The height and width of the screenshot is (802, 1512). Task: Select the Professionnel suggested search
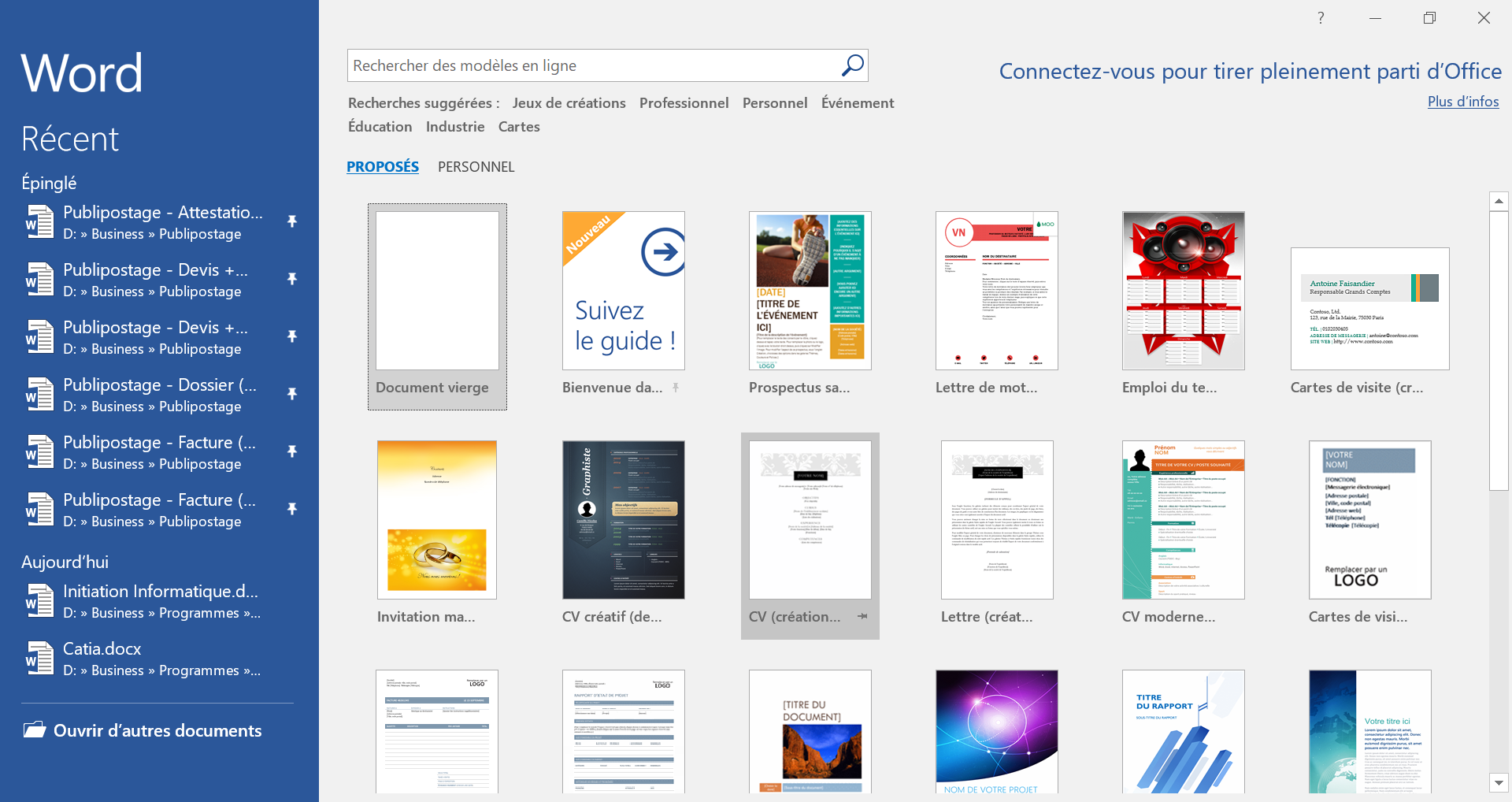pyautogui.click(x=684, y=103)
